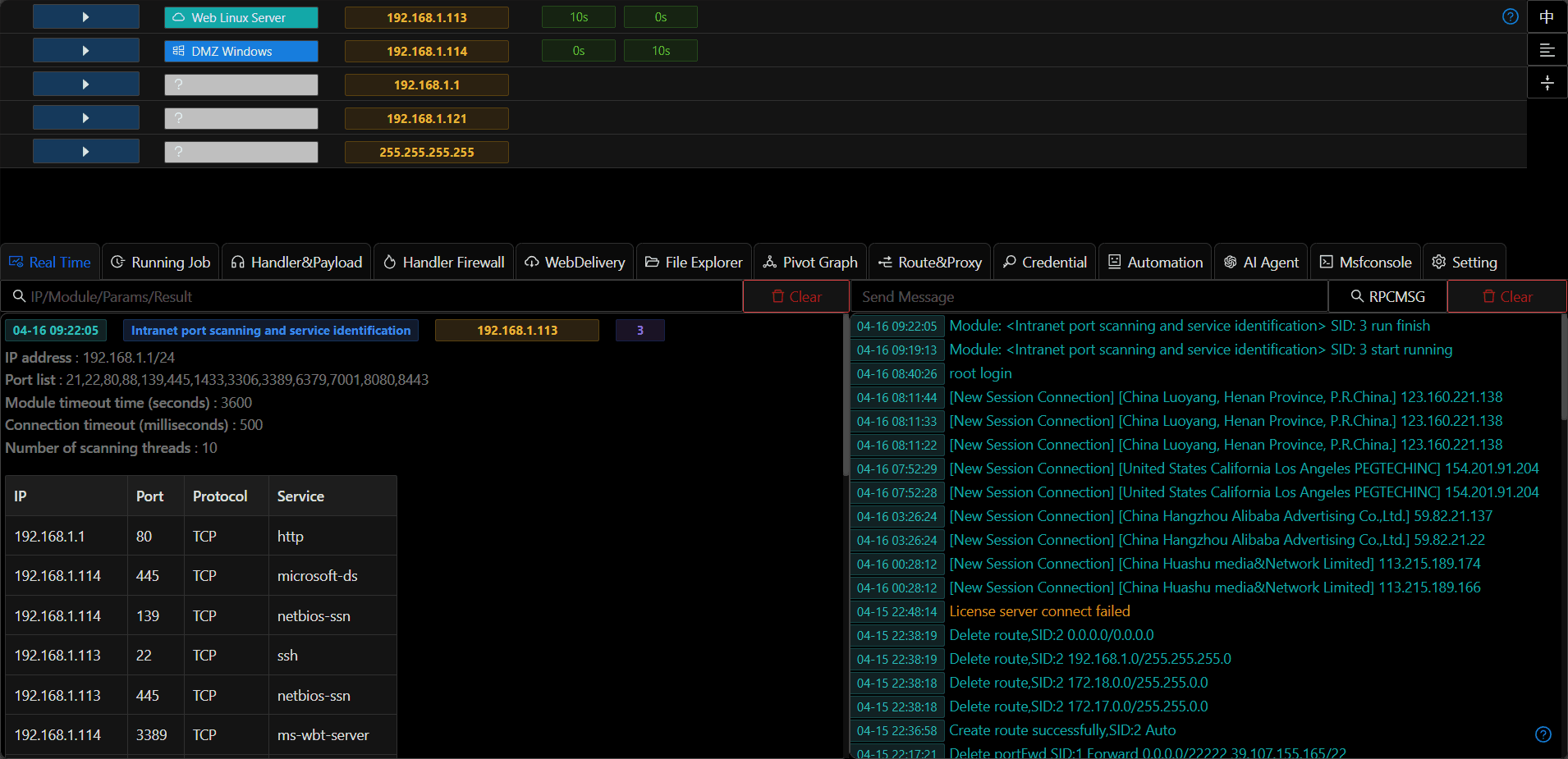Click the help icon in the top right
Image resolution: width=1568 pixels, height=759 pixels.
[1510, 16]
